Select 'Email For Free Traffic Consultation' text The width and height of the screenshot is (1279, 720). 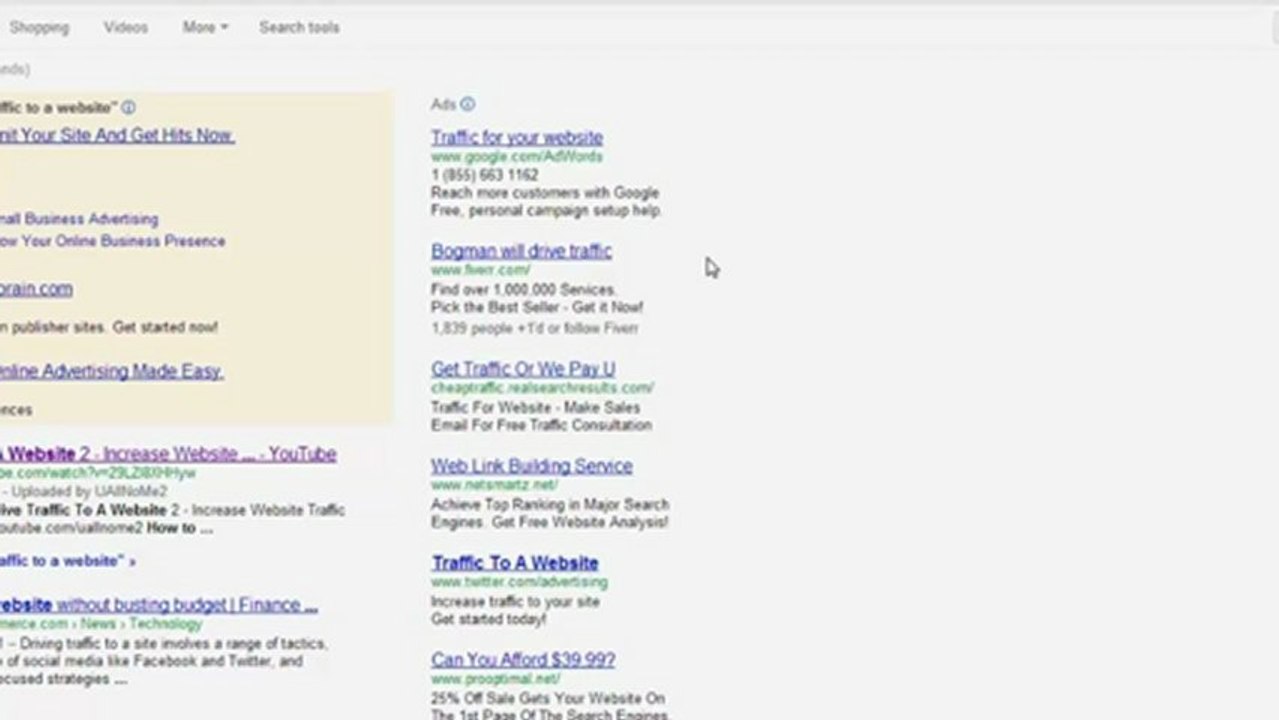pos(541,425)
